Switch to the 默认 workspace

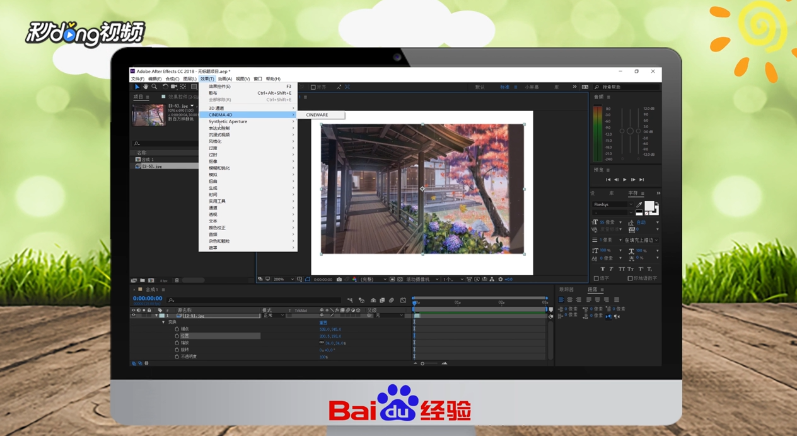pyautogui.click(x=480, y=87)
